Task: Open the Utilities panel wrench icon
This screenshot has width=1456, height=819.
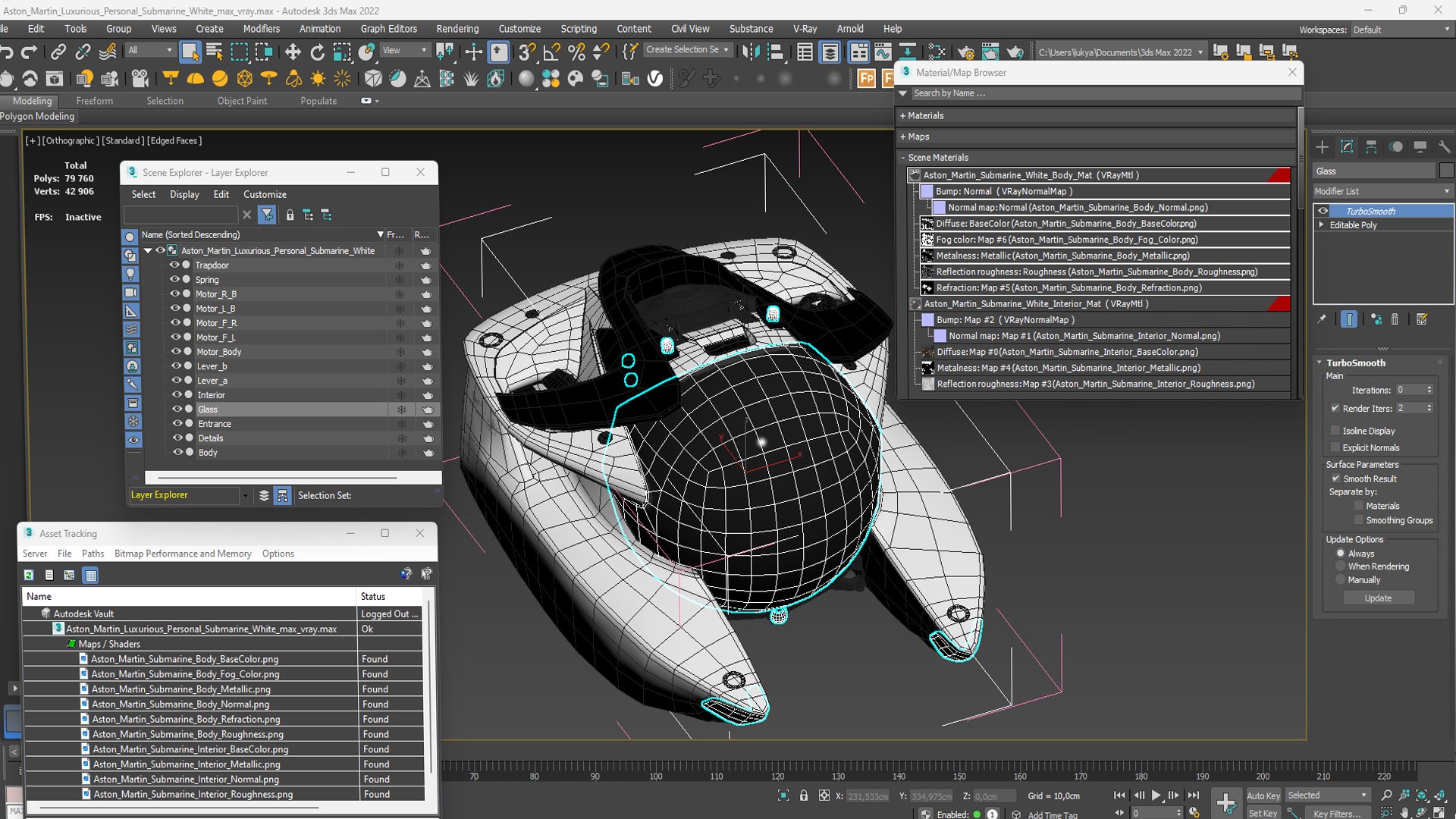Action: tap(1444, 147)
